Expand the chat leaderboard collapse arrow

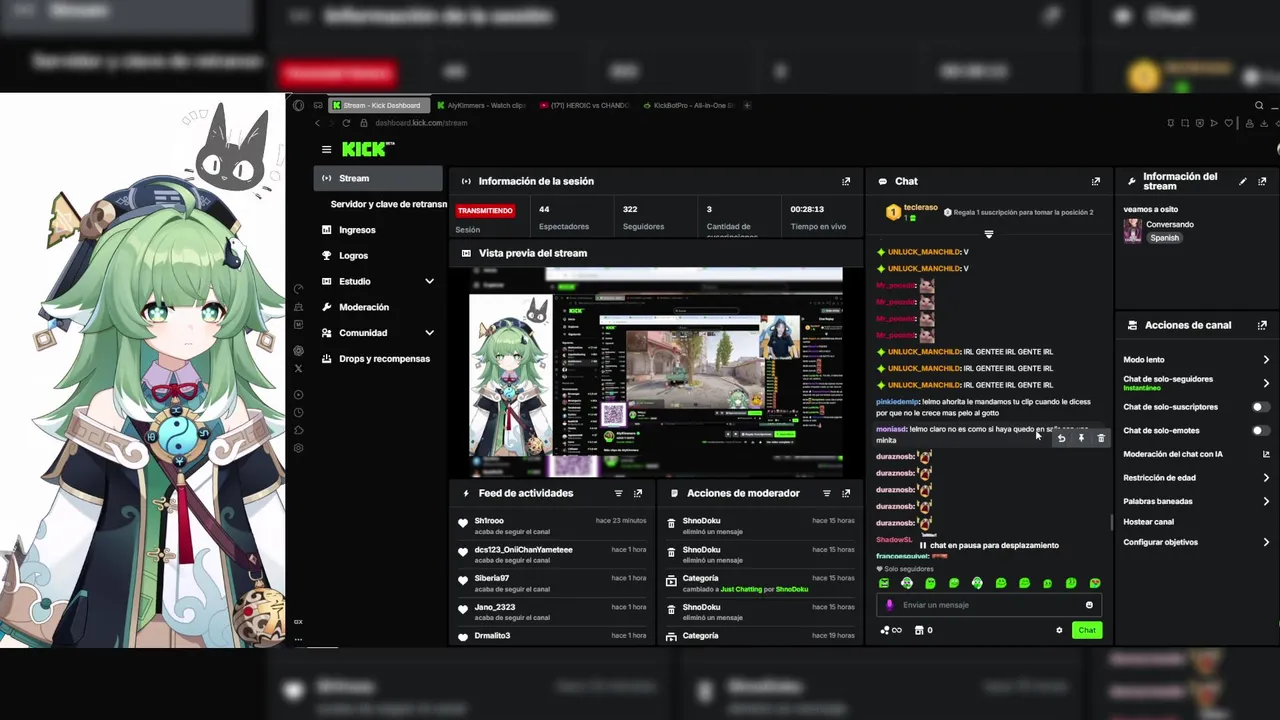pos(988,234)
